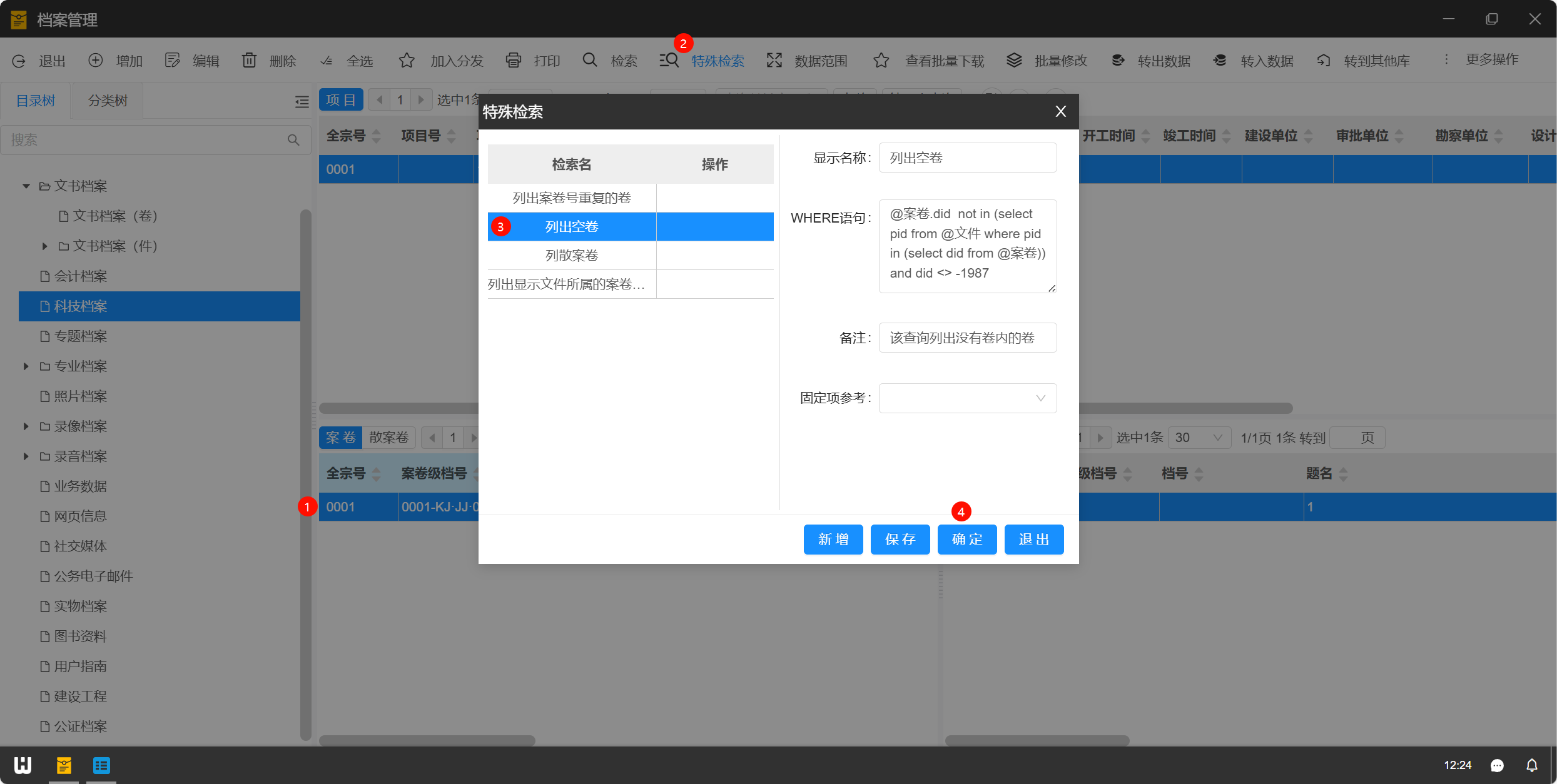
Task: Open the page size 30 dropdown
Action: [x=1198, y=438]
